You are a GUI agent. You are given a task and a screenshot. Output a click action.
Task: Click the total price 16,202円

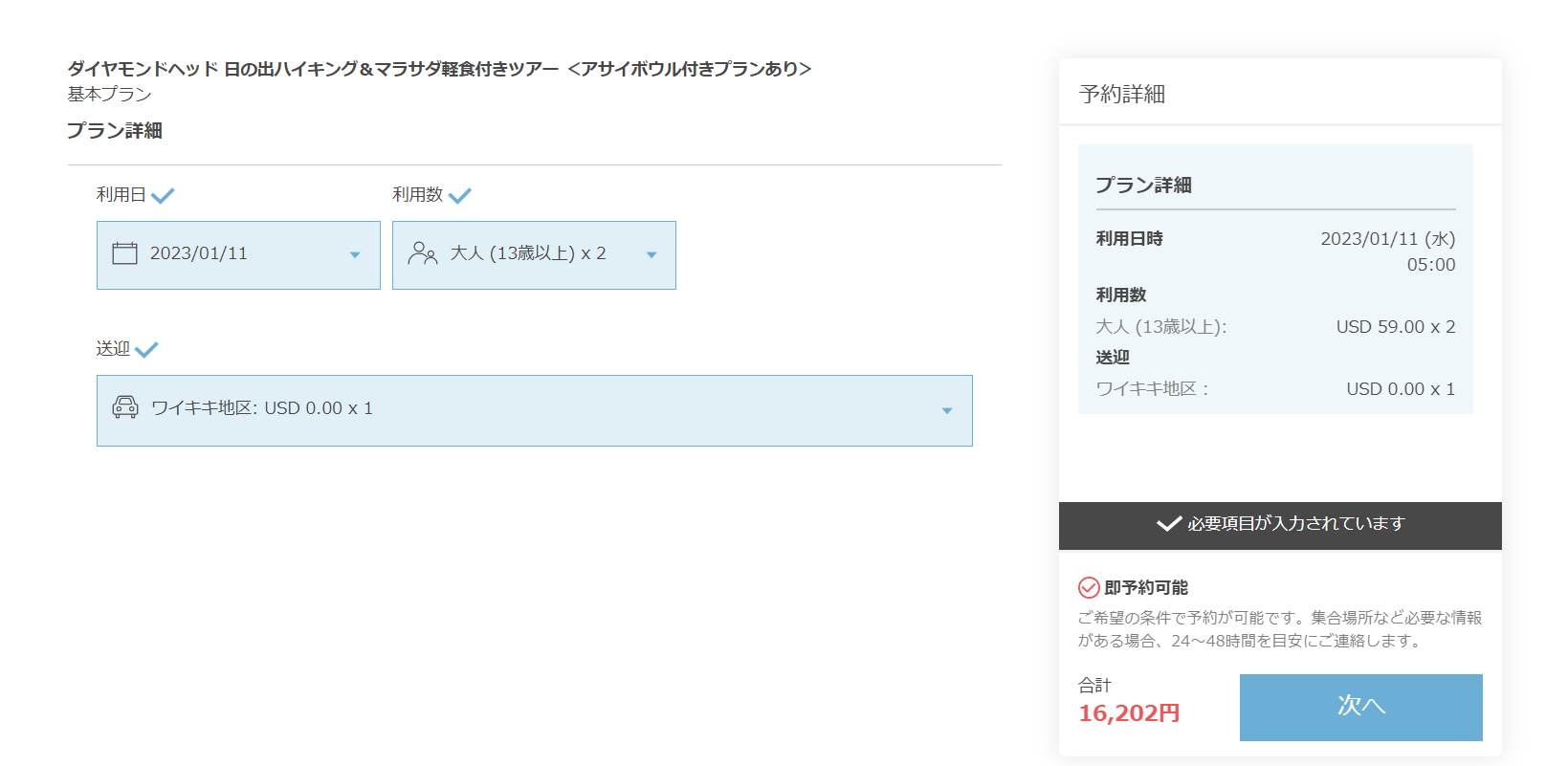(1129, 713)
